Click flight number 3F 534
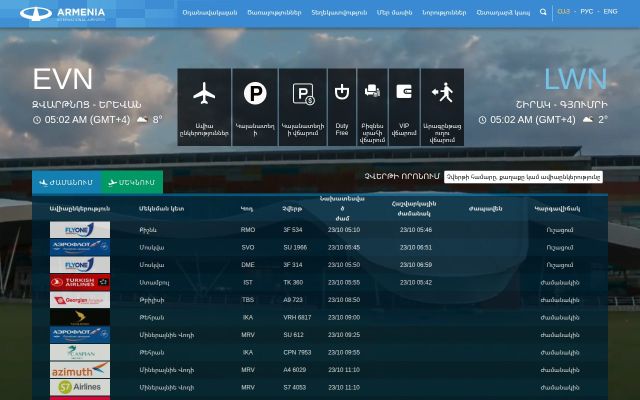 tap(293, 230)
